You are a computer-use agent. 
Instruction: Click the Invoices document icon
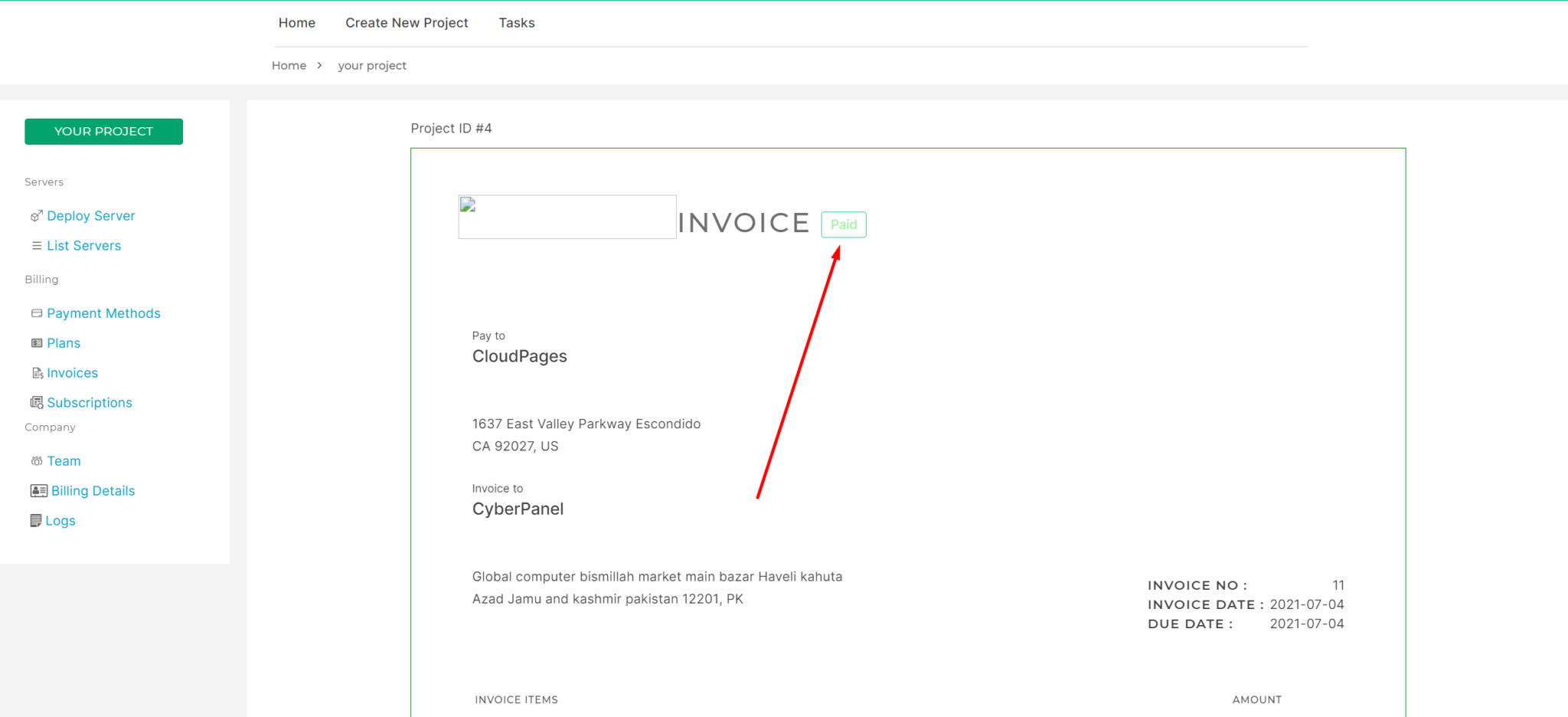click(x=37, y=372)
